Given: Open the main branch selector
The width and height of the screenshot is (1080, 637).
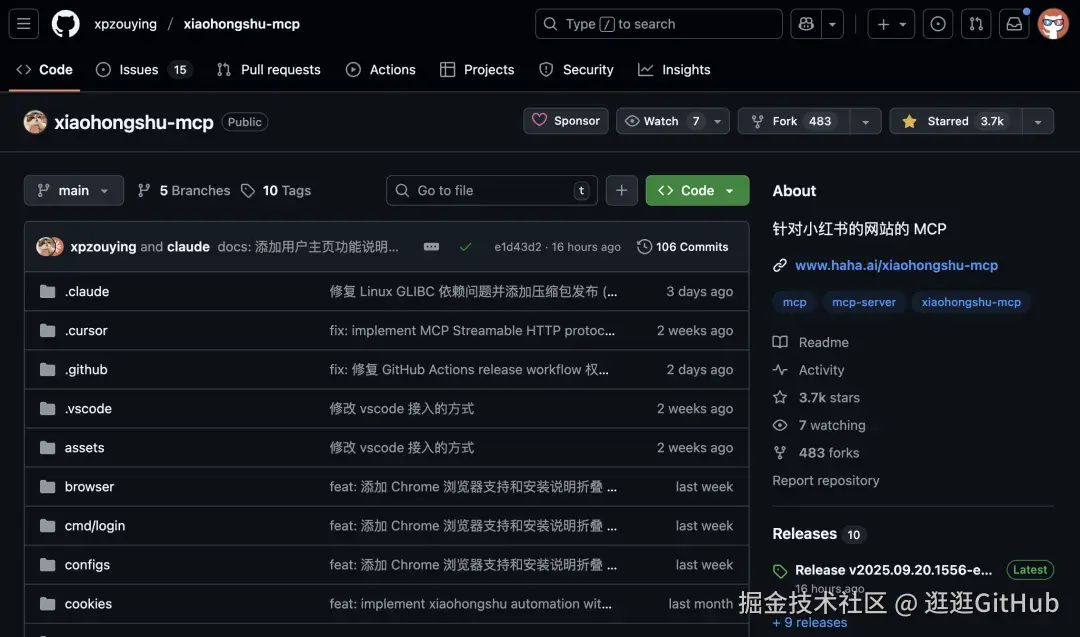Looking at the screenshot, I should [x=73, y=190].
